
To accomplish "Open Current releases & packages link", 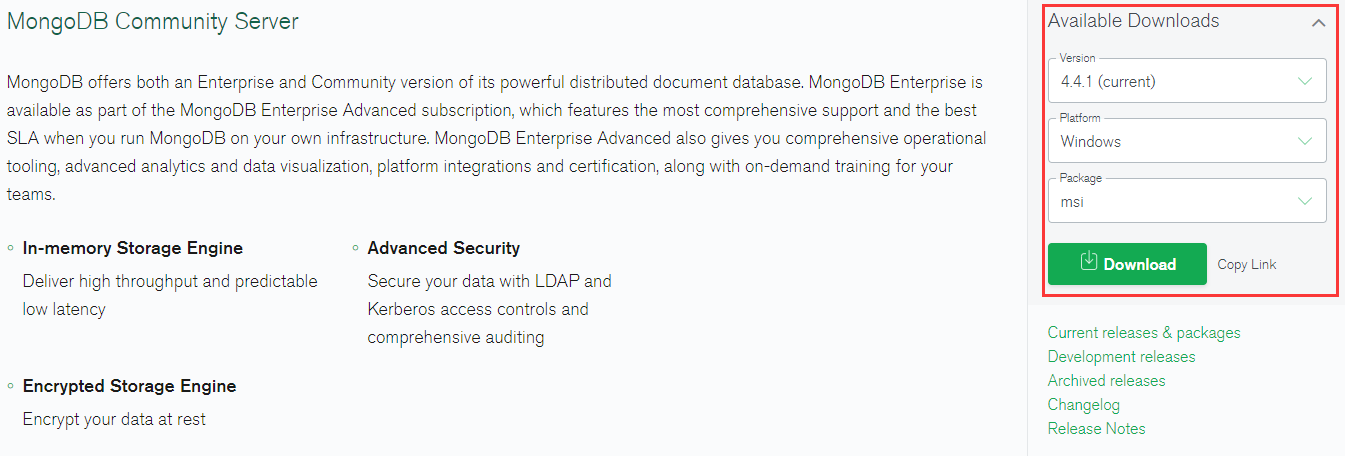I will 1144,333.
